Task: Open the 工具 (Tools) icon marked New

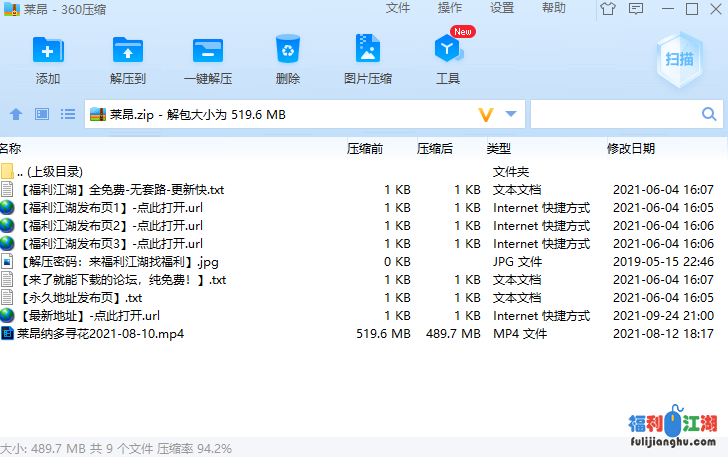Action: pos(448,60)
